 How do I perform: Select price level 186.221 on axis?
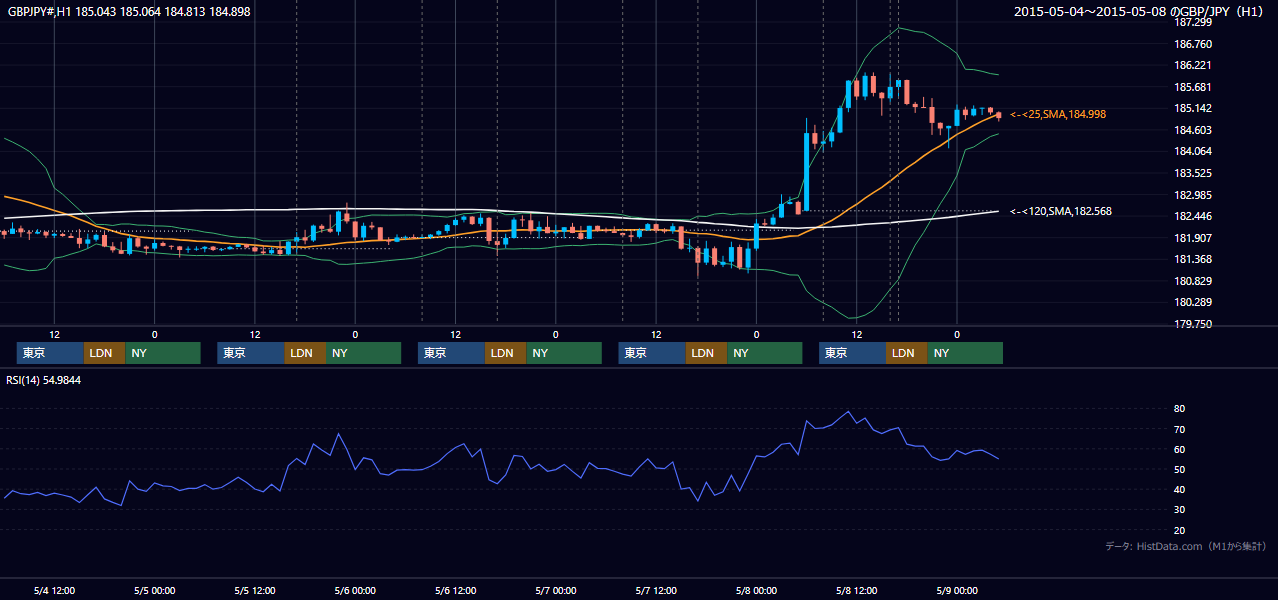point(1193,65)
